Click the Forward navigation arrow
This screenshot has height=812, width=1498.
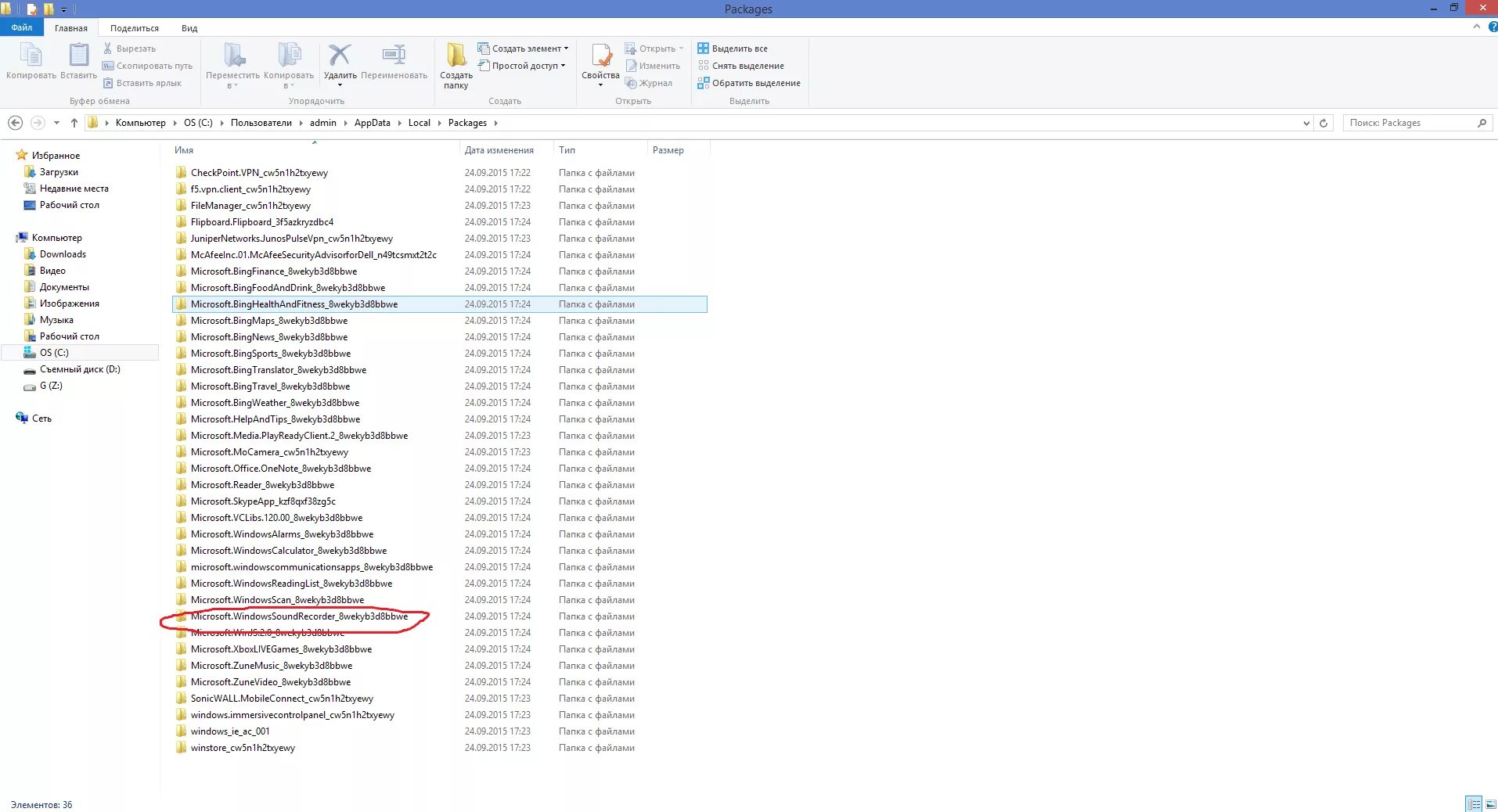[38, 123]
